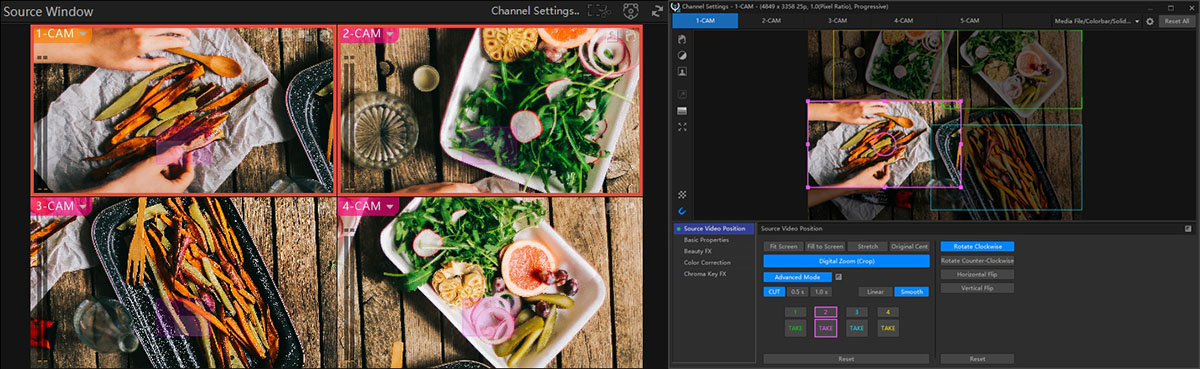The width and height of the screenshot is (1200, 369).
Task: Toggle the checkerboard transparency icon
Action: tap(682, 194)
